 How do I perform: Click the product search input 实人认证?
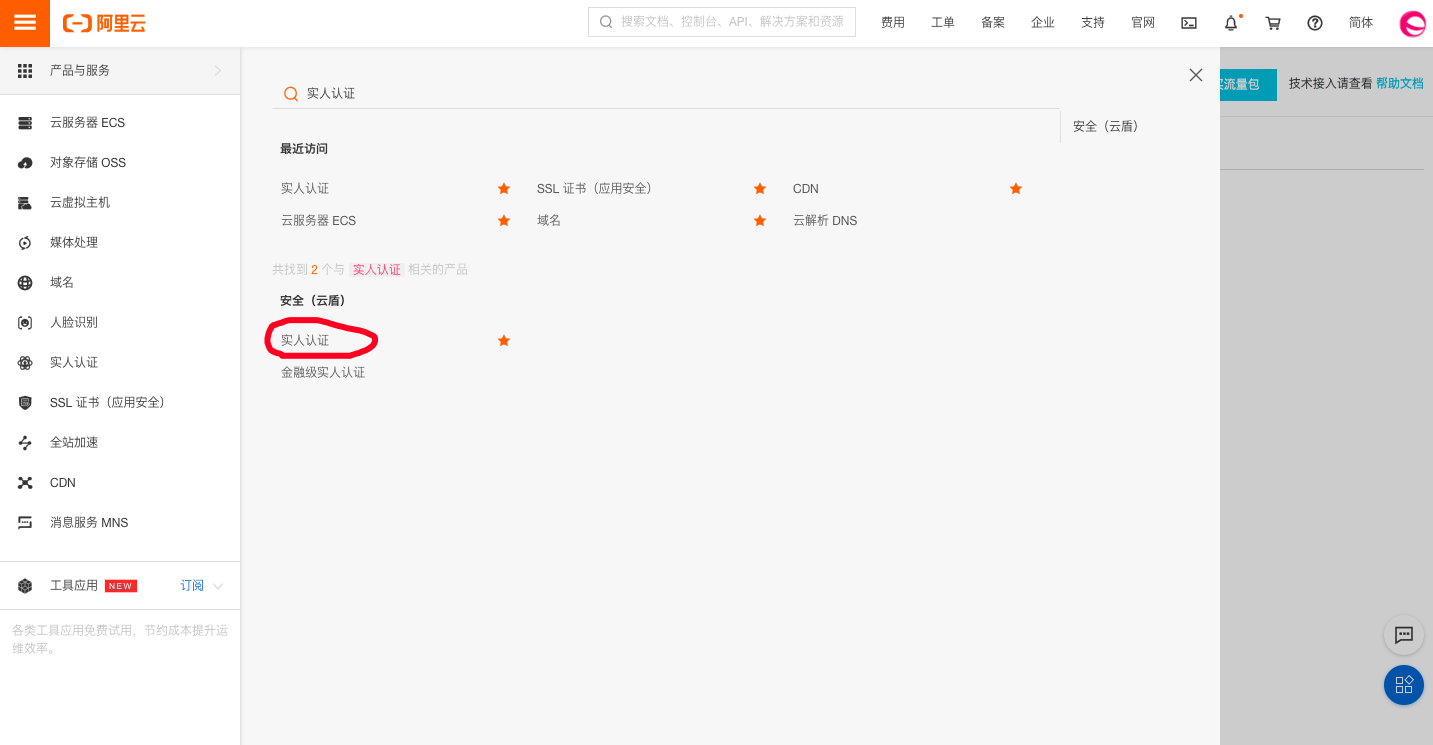pyautogui.click(x=665, y=93)
